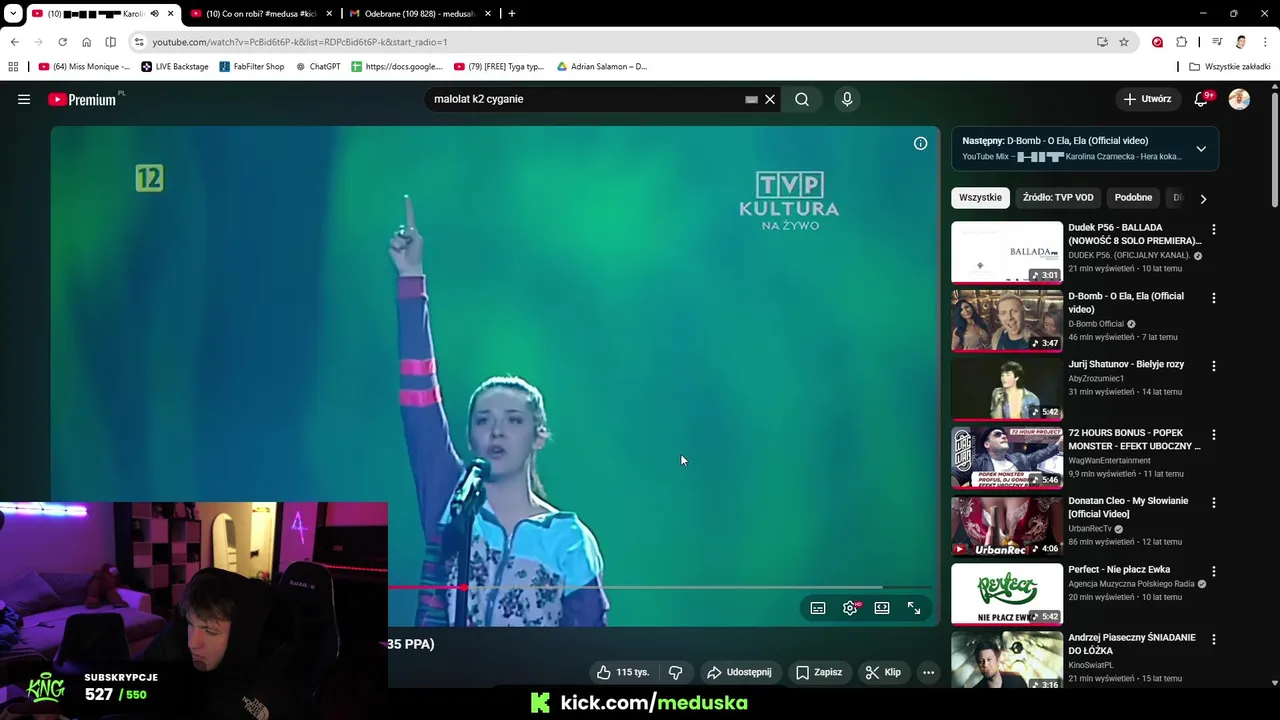1280x720 pixels.
Task: Open more actions menu below video
Action: point(928,672)
